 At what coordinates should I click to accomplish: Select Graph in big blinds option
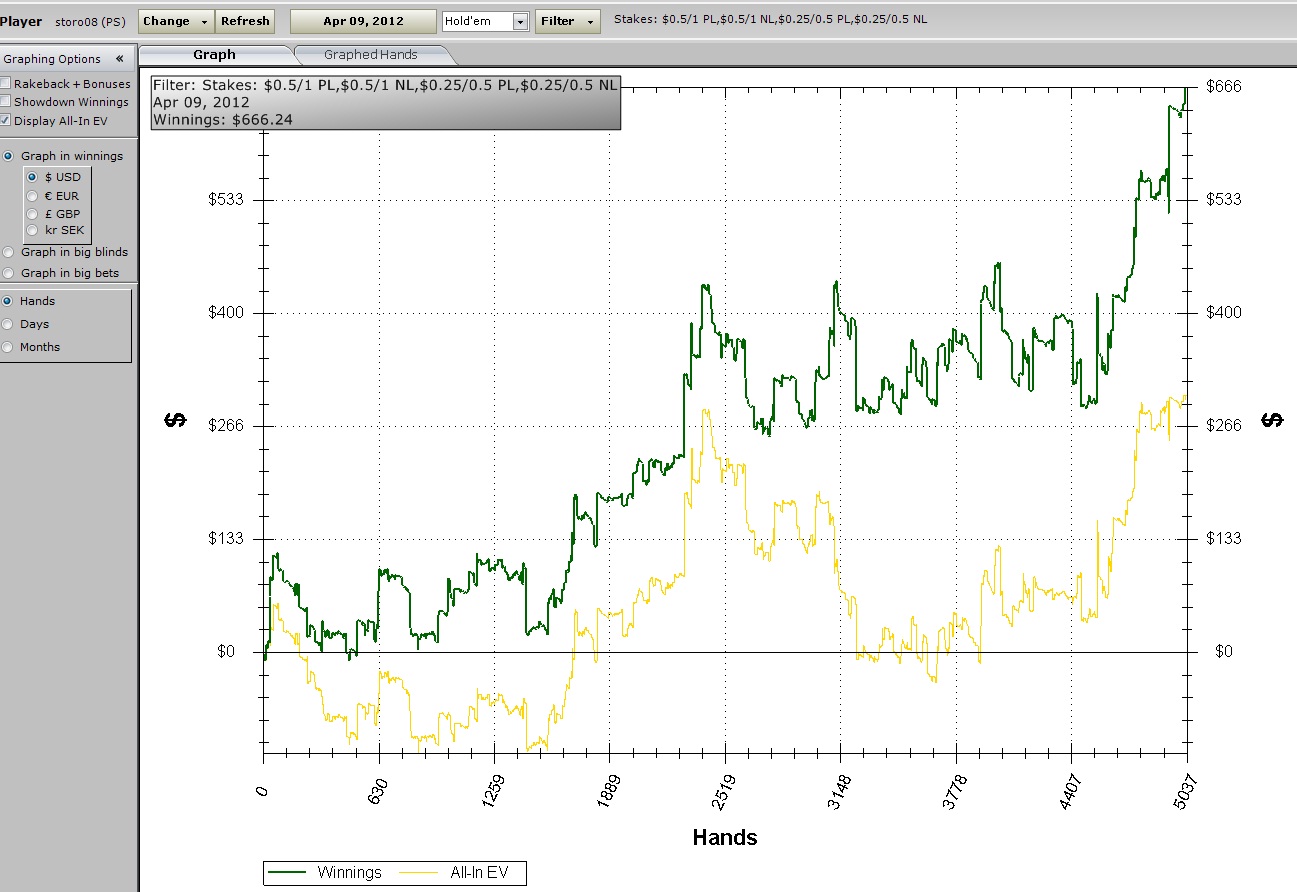(9, 253)
